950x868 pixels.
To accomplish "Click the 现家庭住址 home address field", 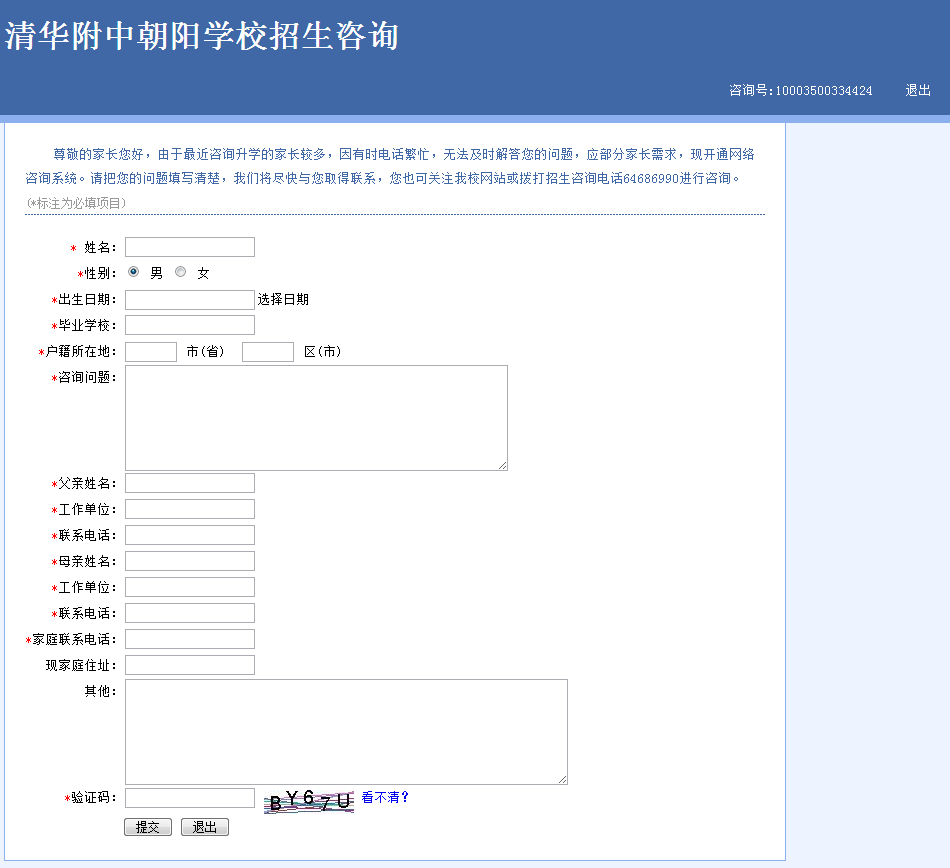I will pyautogui.click(x=190, y=666).
